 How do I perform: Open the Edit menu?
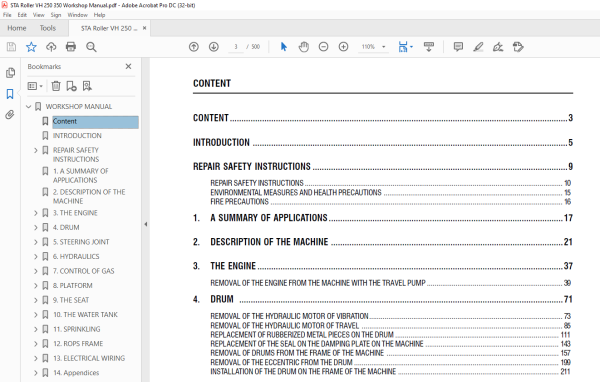(x=22, y=15)
